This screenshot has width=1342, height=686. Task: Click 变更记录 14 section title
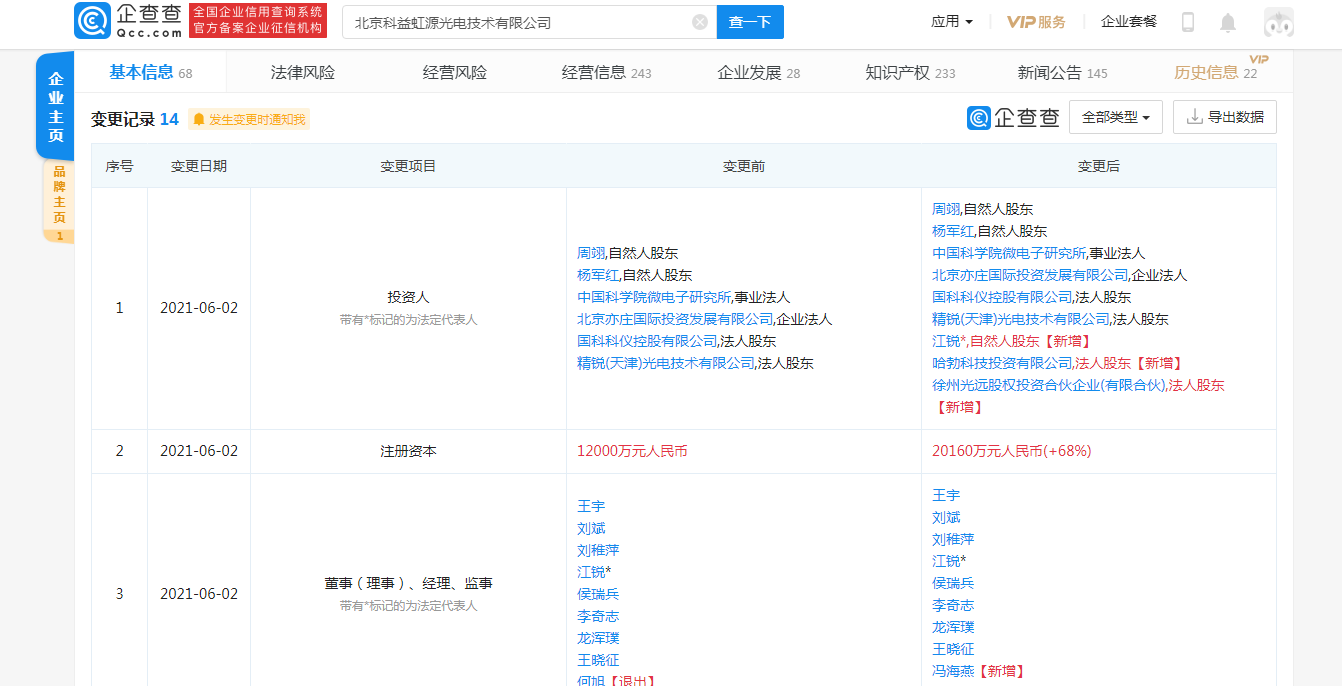(x=135, y=119)
